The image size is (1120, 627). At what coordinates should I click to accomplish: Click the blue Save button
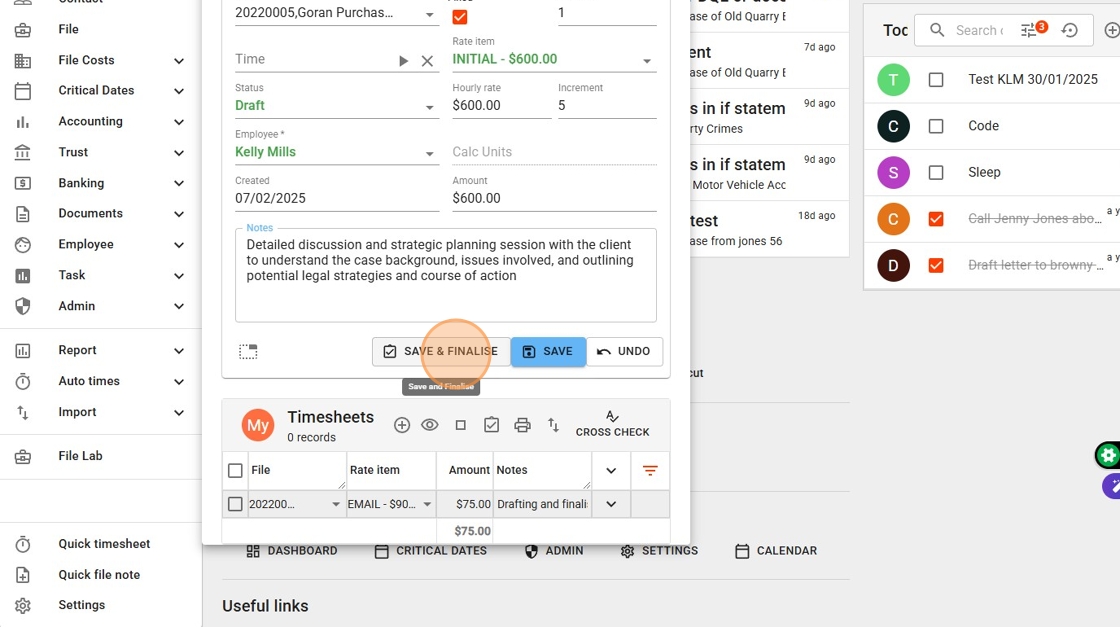click(x=548, y=351)
